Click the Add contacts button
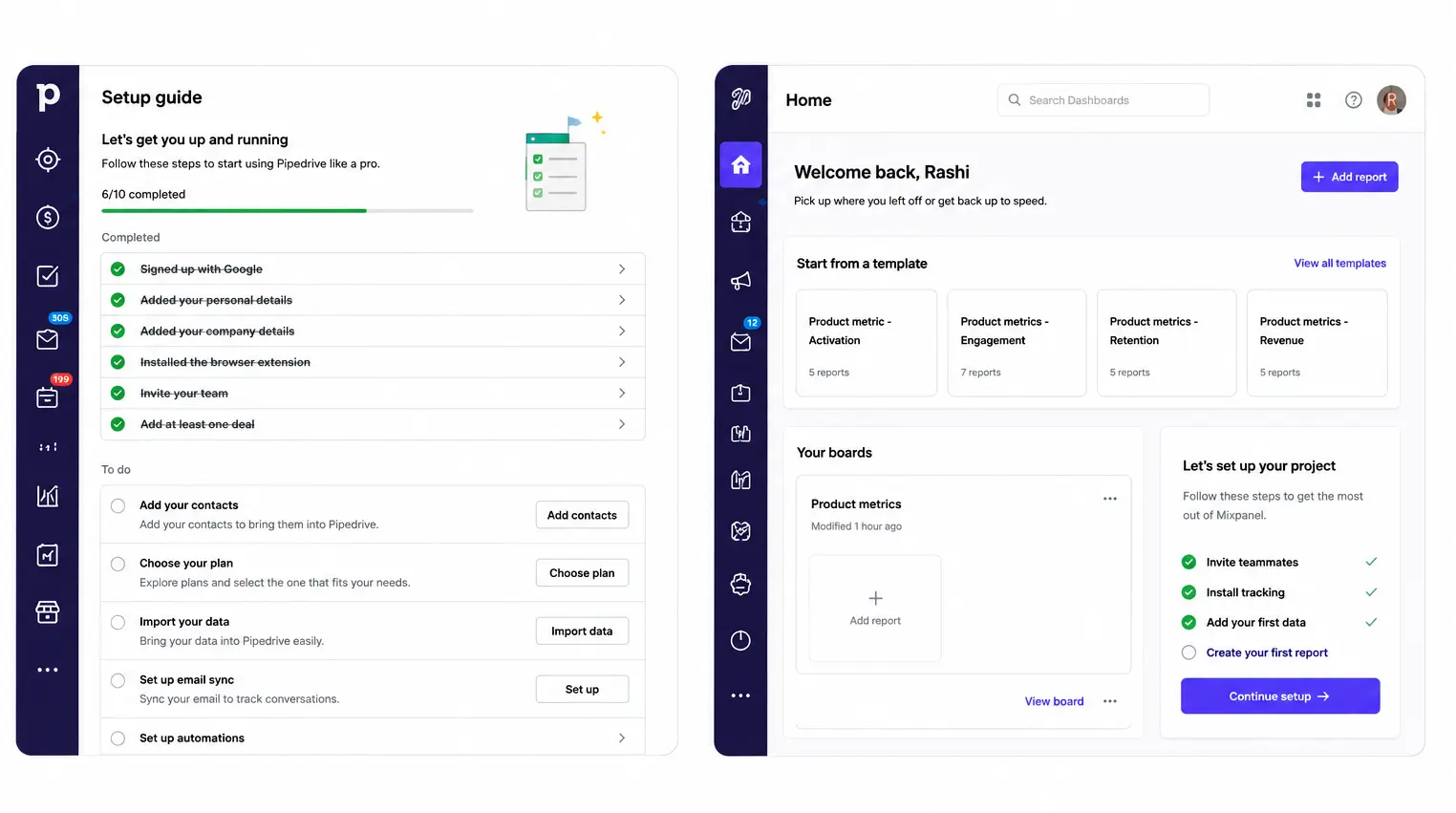1456x813 pixels. tap(582, 515)
